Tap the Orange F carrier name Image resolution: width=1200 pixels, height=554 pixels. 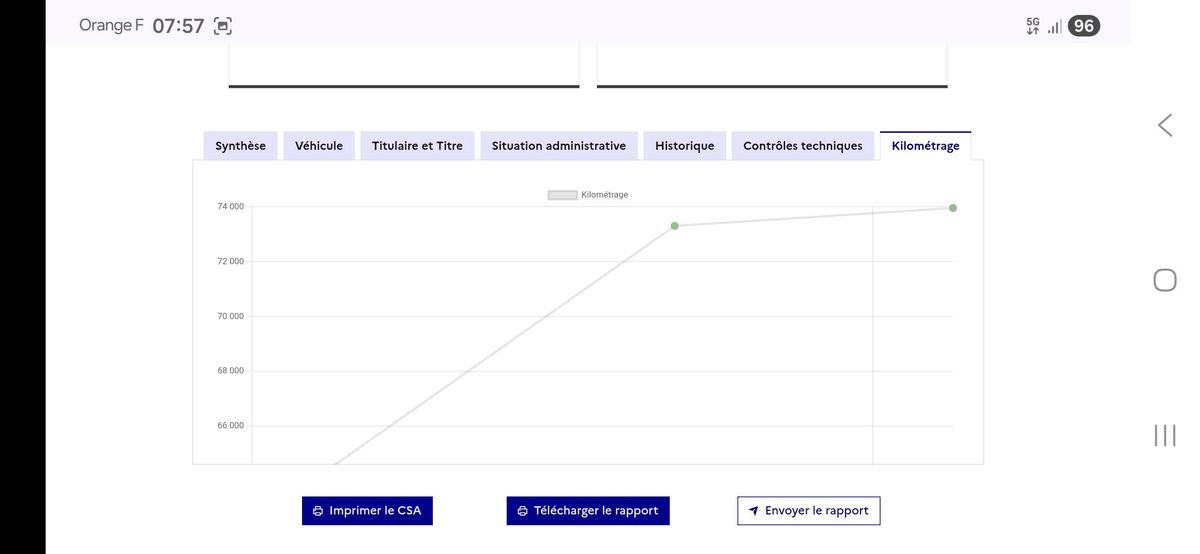point(111,25)
